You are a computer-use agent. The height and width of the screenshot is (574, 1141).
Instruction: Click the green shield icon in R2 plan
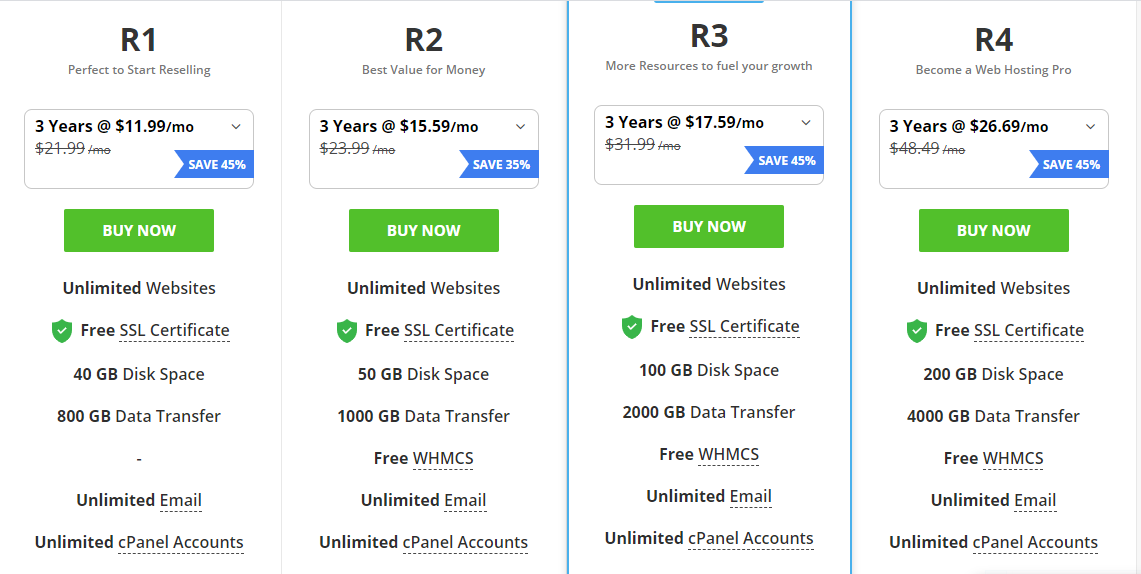coord(346,331)
